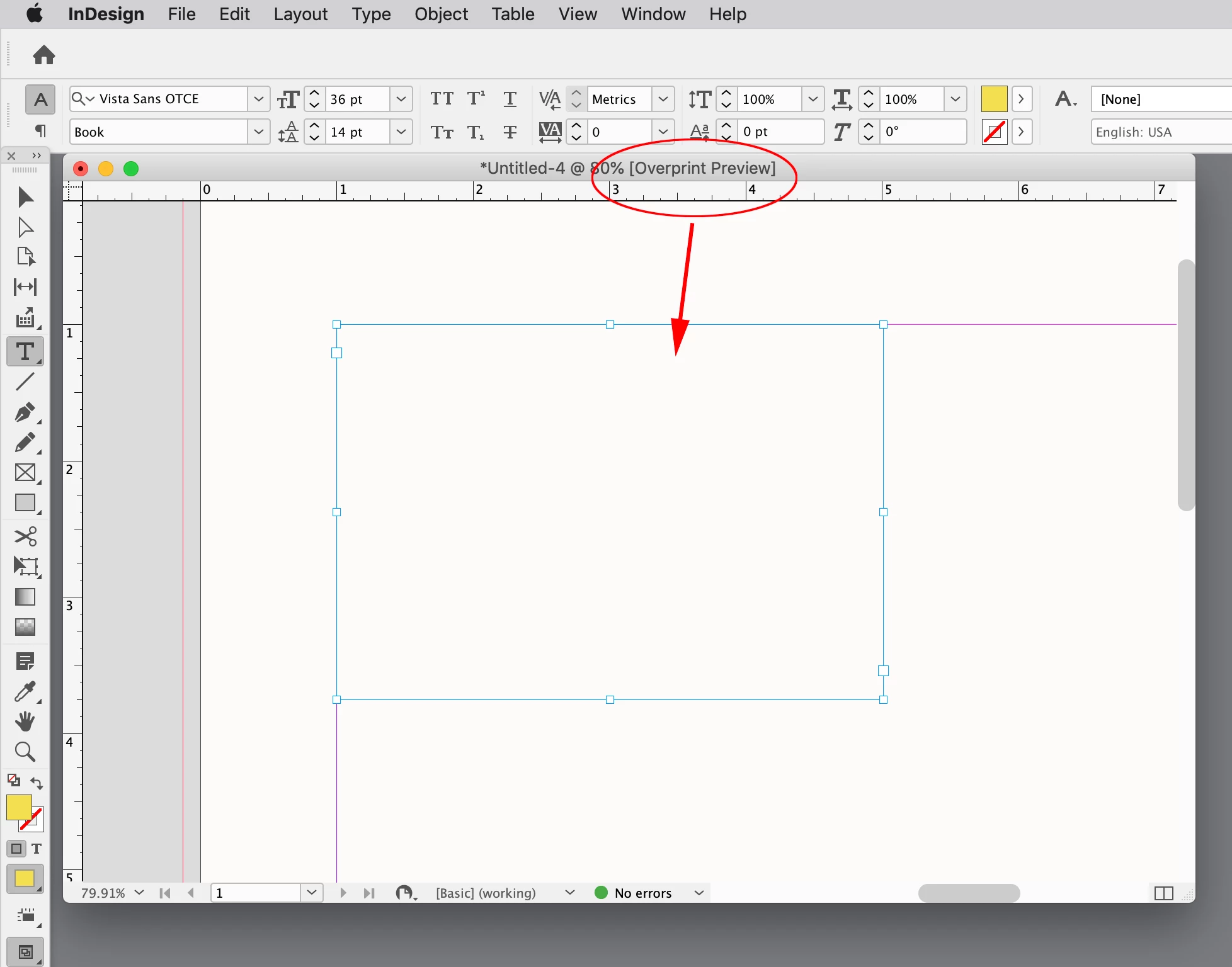Open the font family dropdown

click(x=258, y=99)
